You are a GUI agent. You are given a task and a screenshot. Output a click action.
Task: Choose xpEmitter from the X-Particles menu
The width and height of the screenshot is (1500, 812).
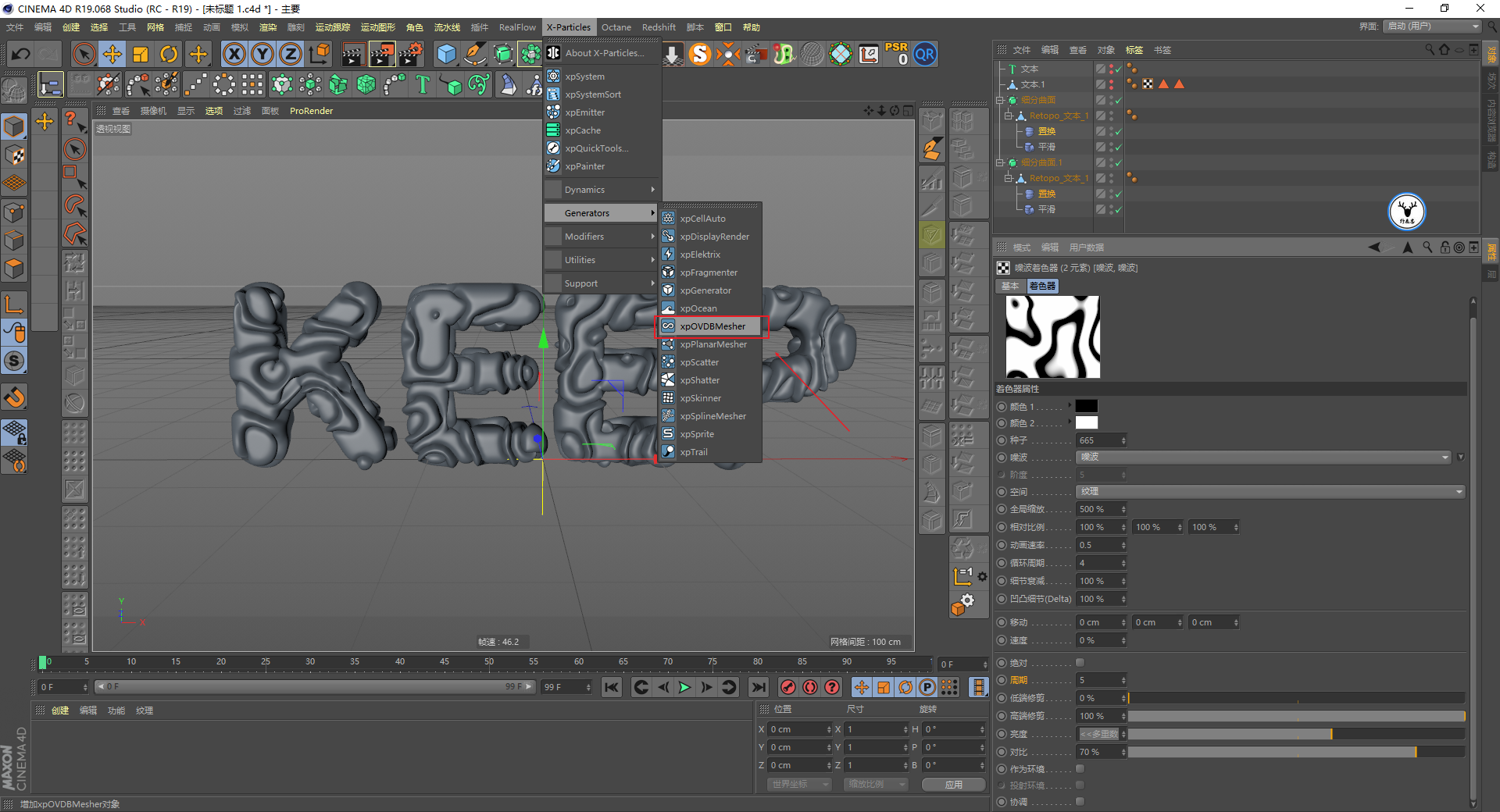coord(585,112)
